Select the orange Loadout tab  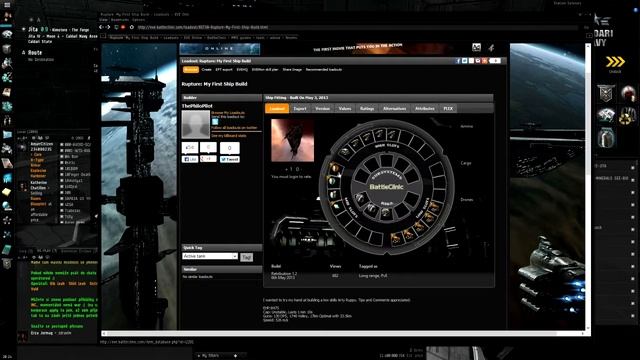[277, 109]
